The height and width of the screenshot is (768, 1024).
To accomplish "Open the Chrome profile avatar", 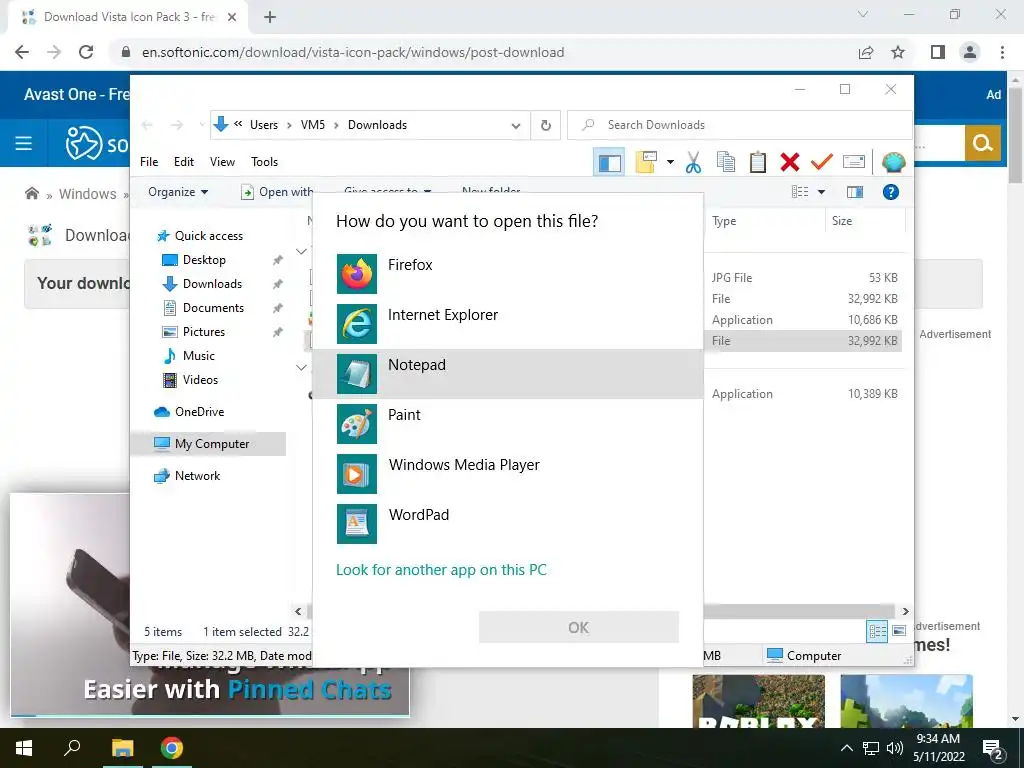I will pyautogui.click(x=970, y=52).
